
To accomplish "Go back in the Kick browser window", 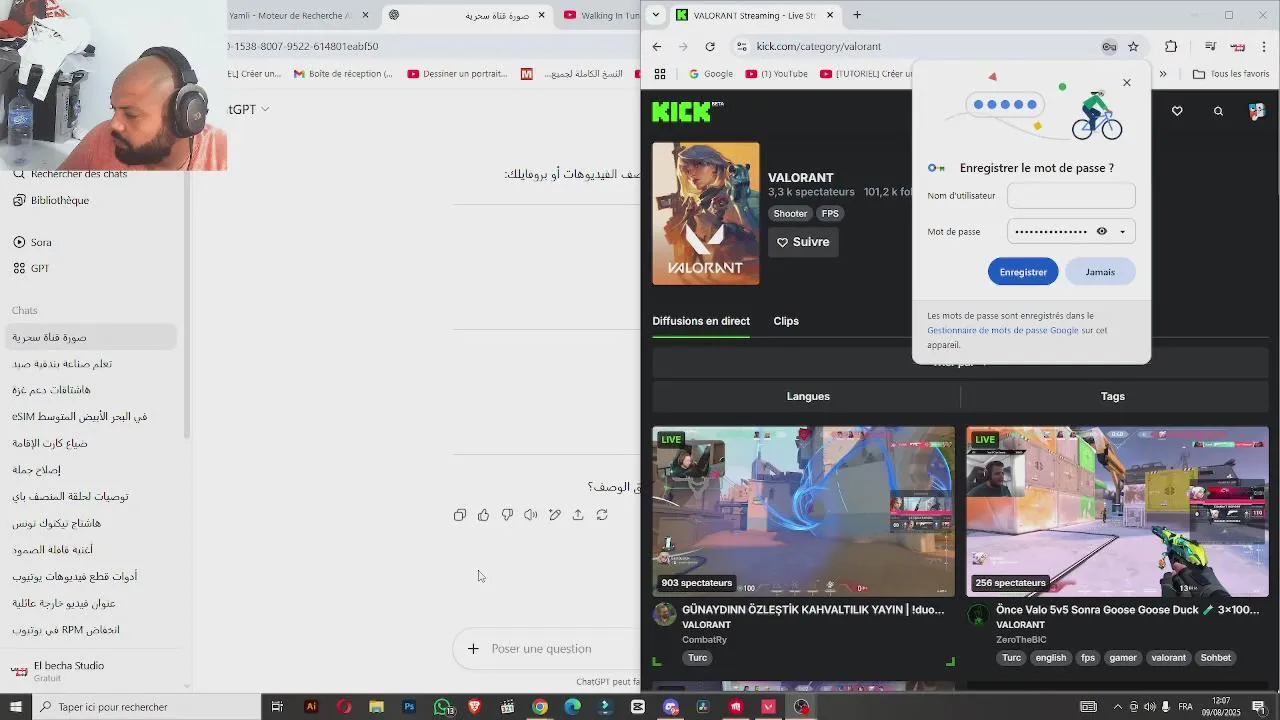I will (657, 46).
